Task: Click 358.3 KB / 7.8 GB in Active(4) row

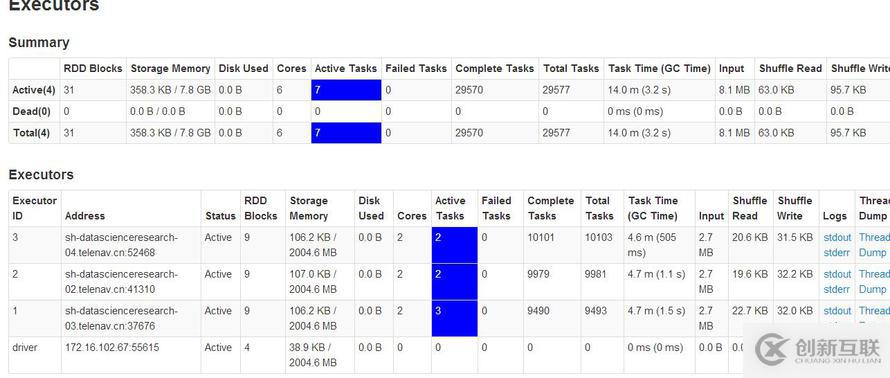Action: pos(170,90)
